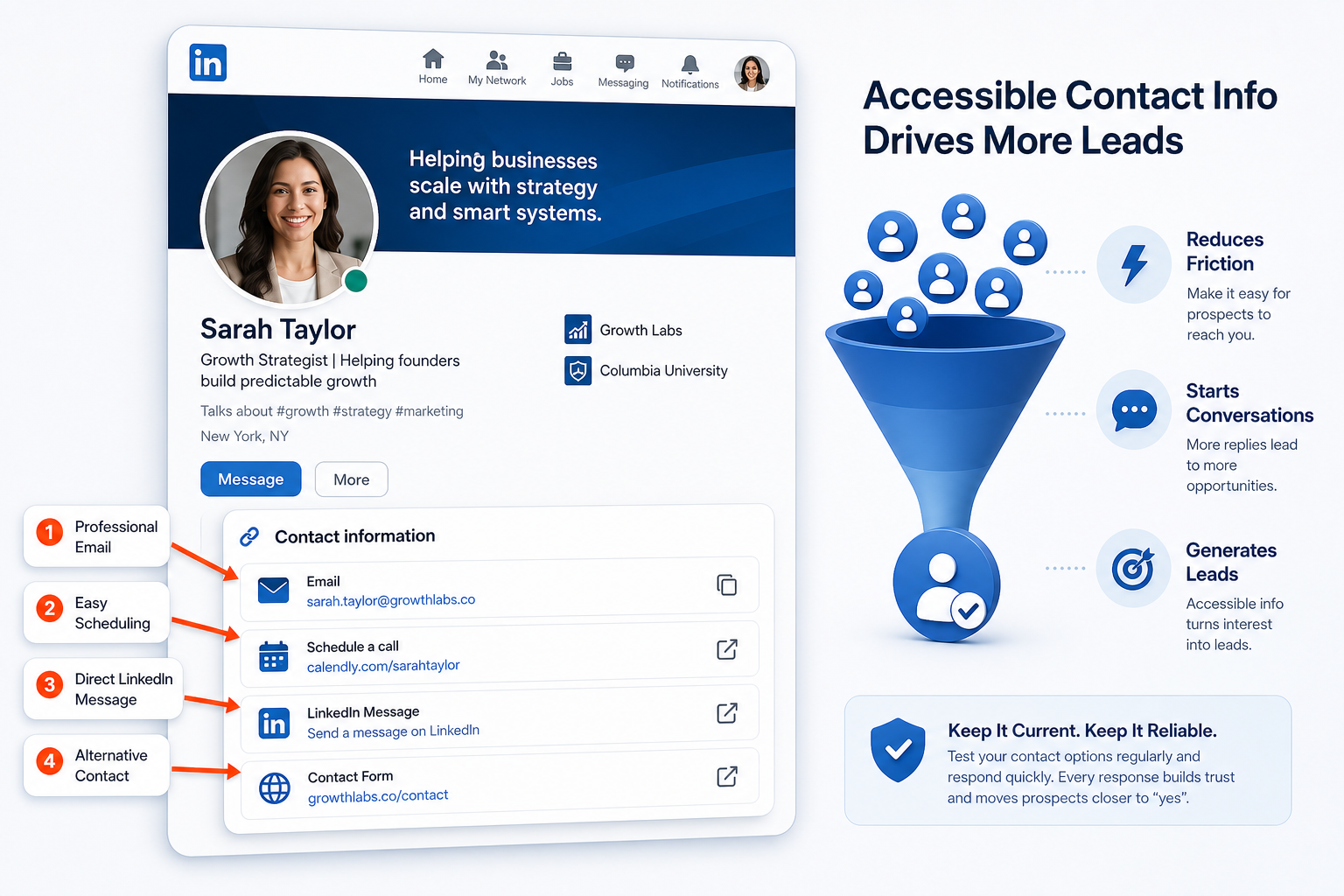View Sarah Taylor's large profile photo

click(290, 219)
